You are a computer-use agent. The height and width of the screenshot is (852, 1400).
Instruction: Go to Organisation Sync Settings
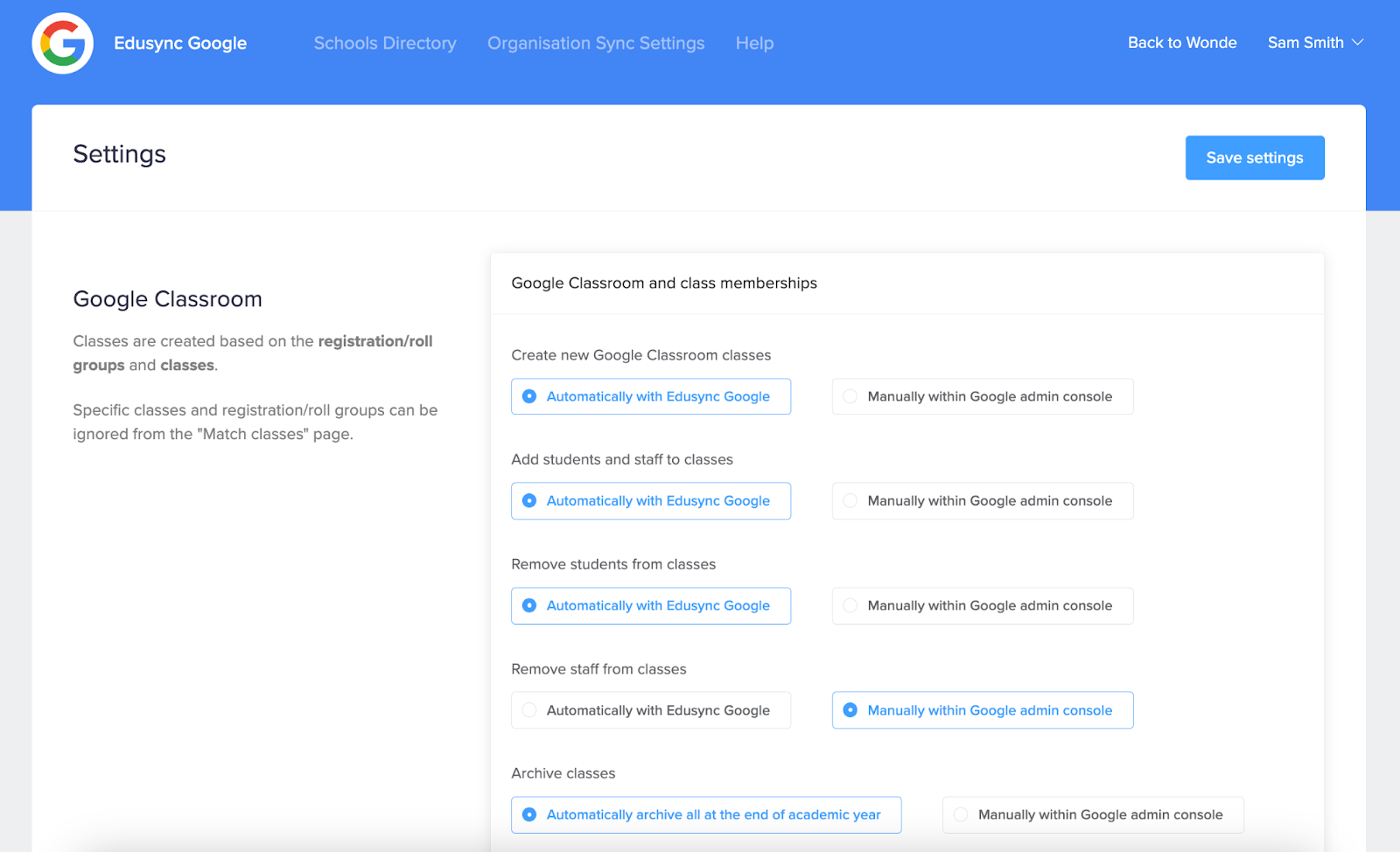coord(596,43)
